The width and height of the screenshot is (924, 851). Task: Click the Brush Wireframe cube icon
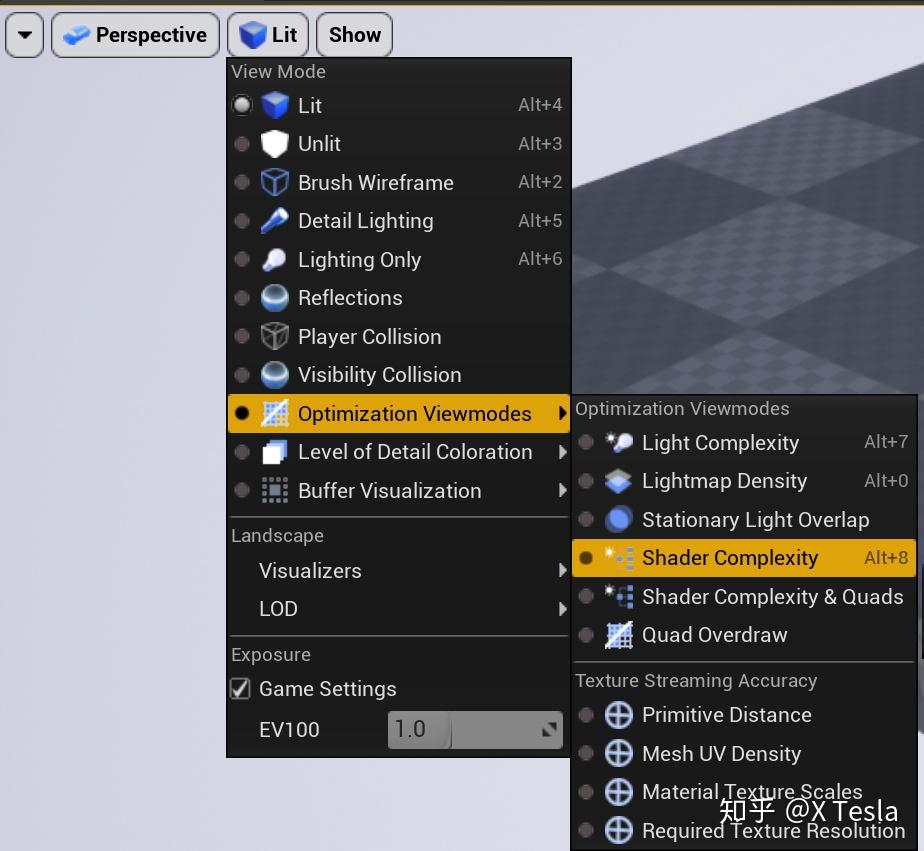273,182
